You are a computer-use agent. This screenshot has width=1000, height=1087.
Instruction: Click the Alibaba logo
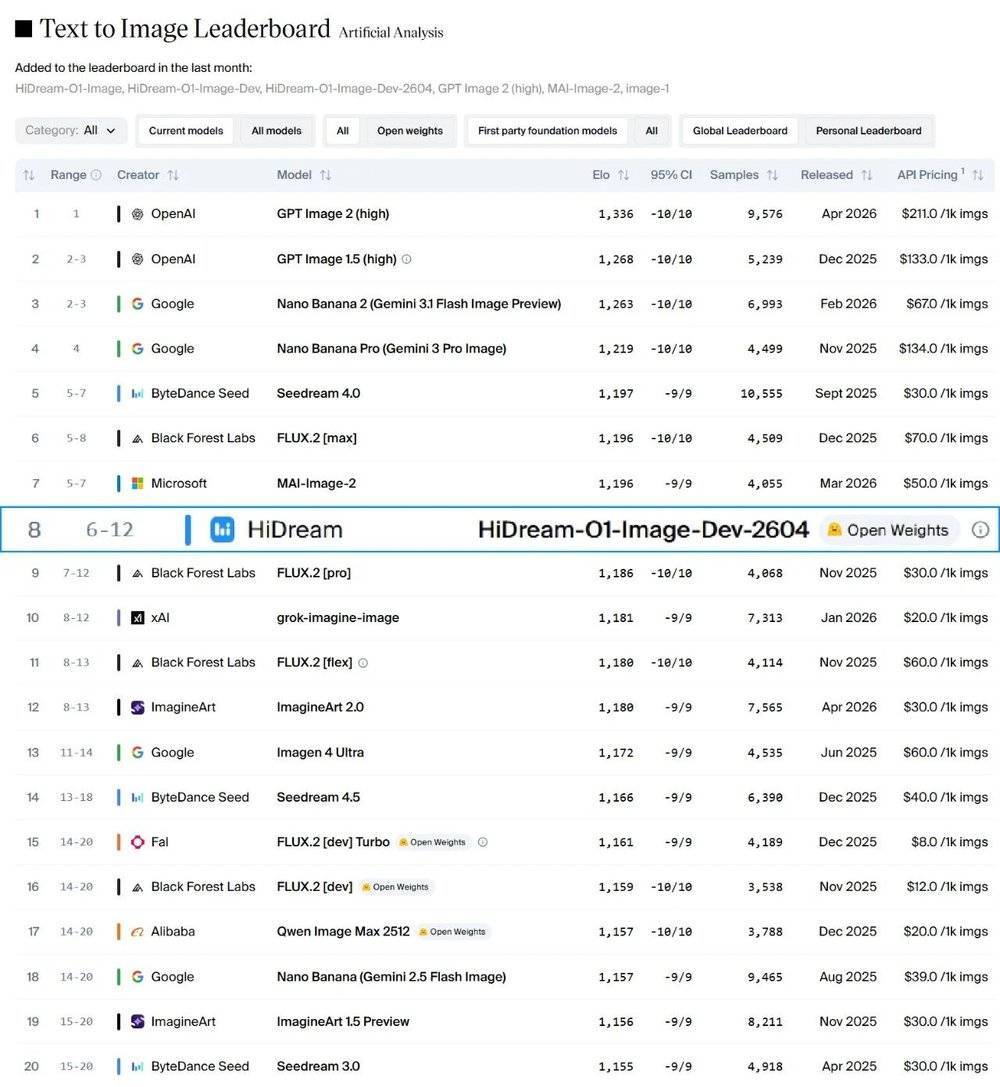pos(137,931)
